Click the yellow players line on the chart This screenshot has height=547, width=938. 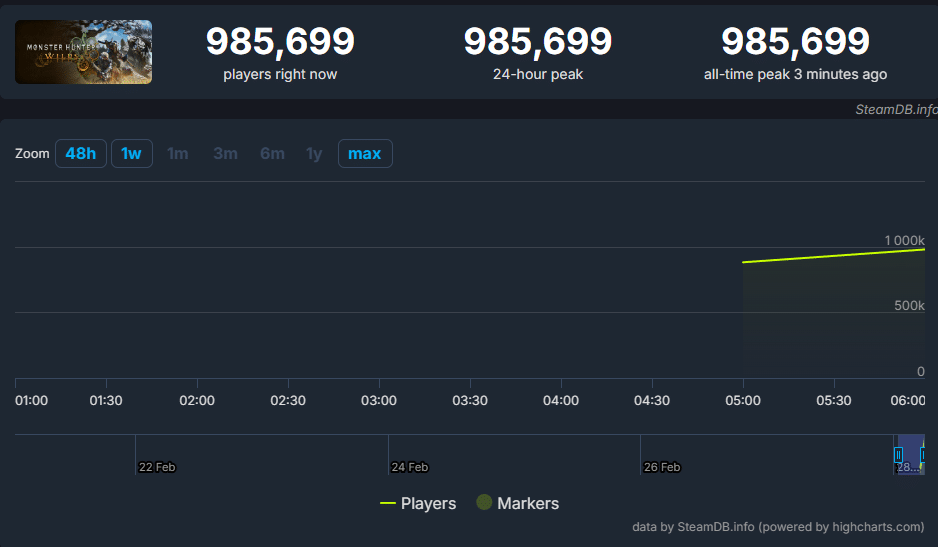(x=834, y=256)
